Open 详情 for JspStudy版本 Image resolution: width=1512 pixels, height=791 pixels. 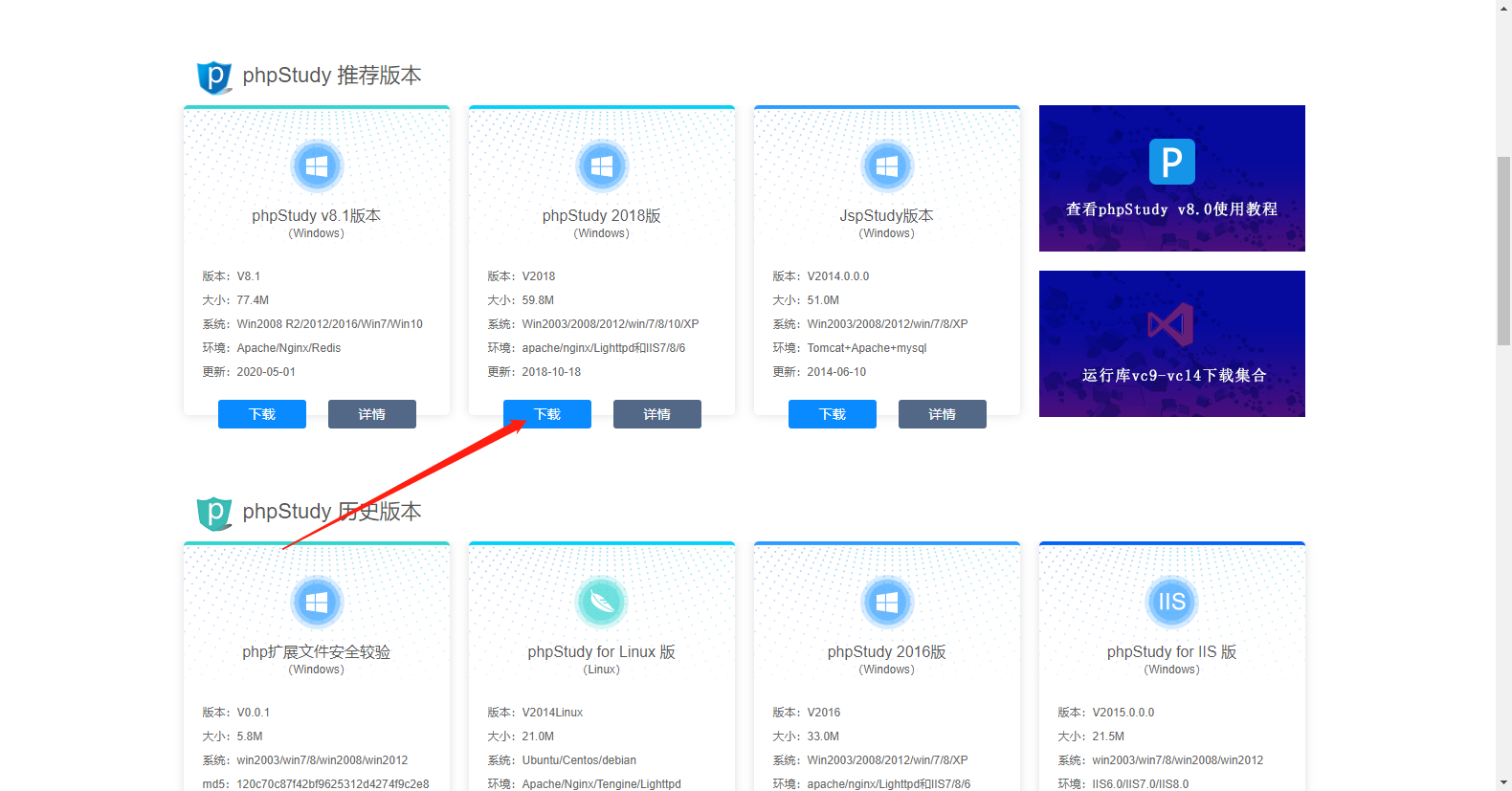pos(943,414)
